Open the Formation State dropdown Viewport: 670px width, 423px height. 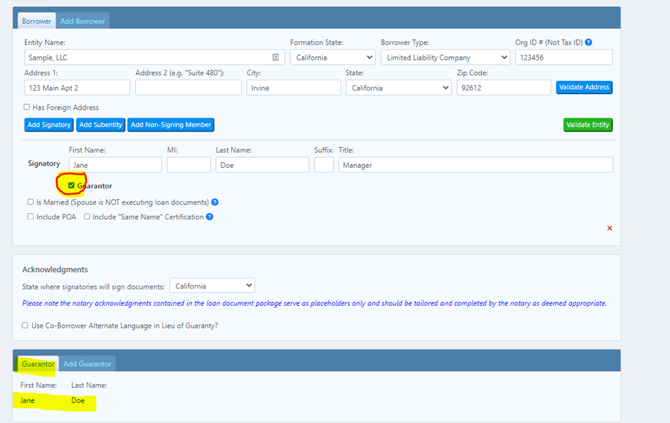(332, 58)
